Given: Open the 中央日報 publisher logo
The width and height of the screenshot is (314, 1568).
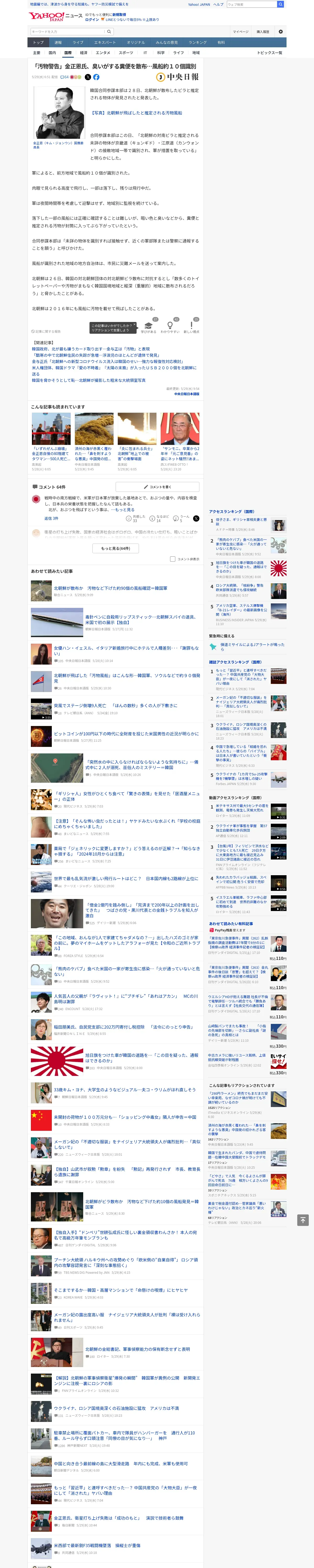Looking at the screenshot, I should tap(177, 77).
